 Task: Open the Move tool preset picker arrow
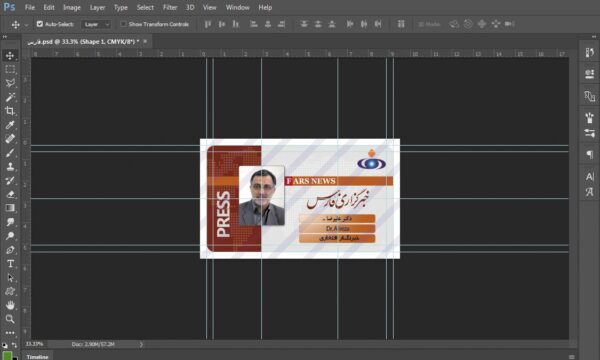pyautogui.click(x=26, y=24)
